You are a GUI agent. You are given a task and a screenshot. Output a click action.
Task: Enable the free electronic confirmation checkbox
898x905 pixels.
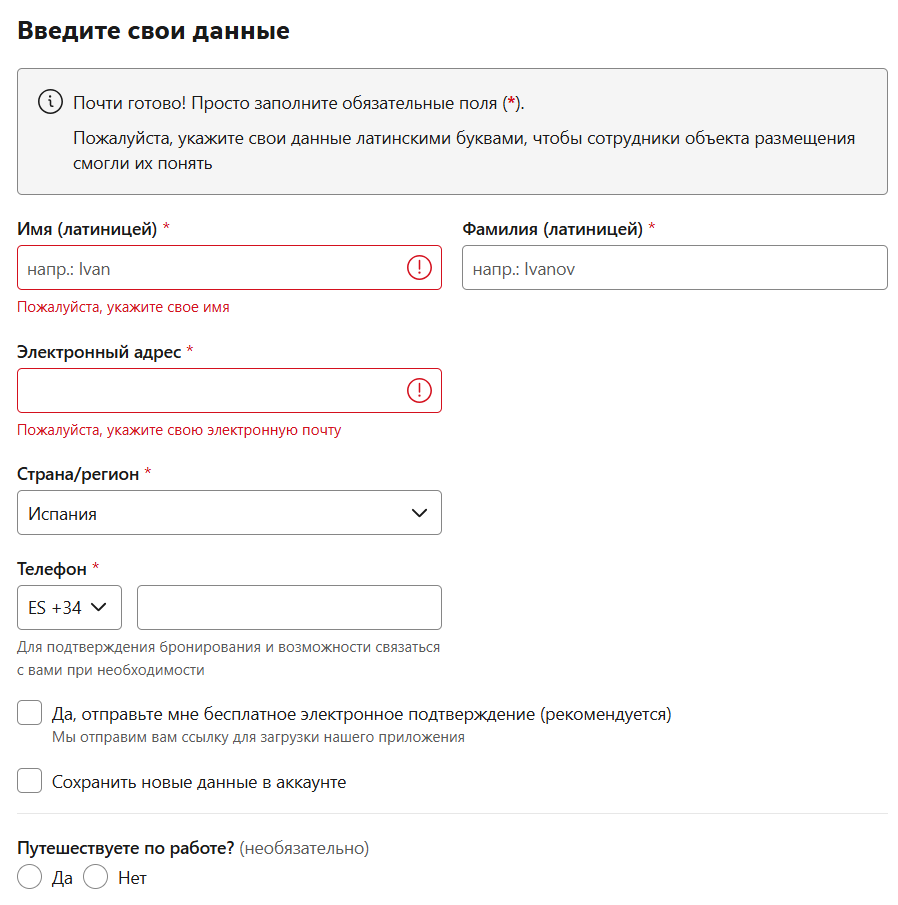tap(30, 714)
